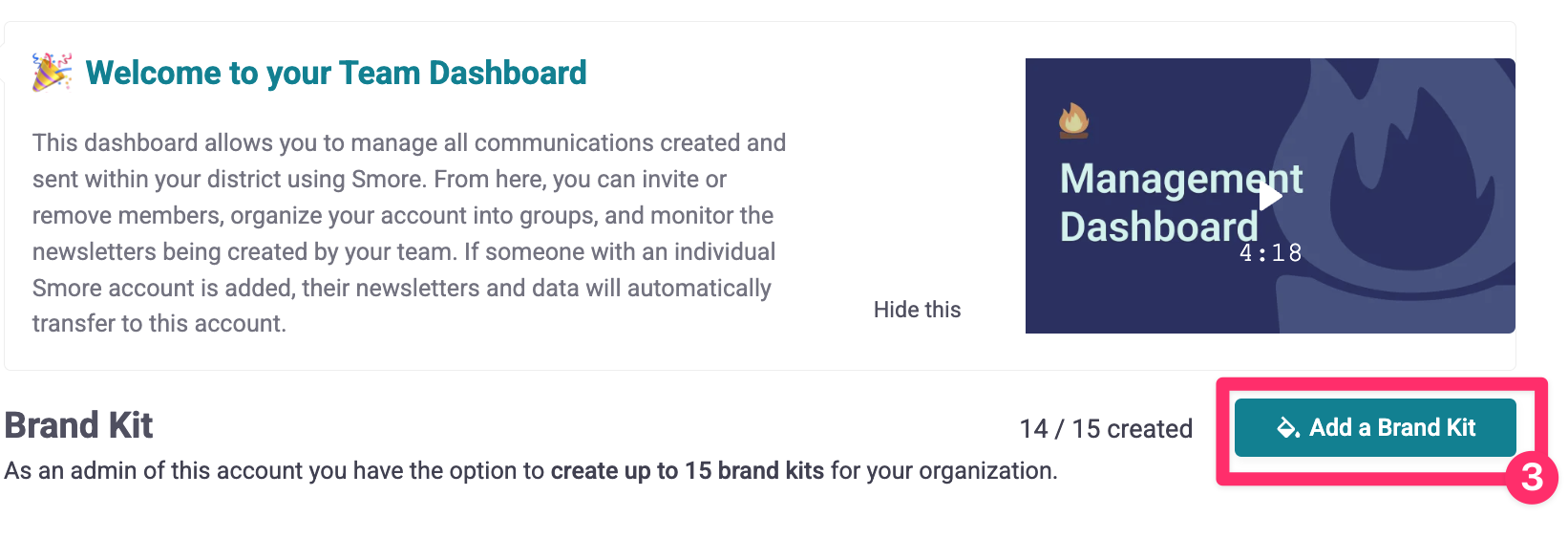Click the small orange flame logo
1568x539 pixels.
pyautogui.click(x=1073, y=120)
